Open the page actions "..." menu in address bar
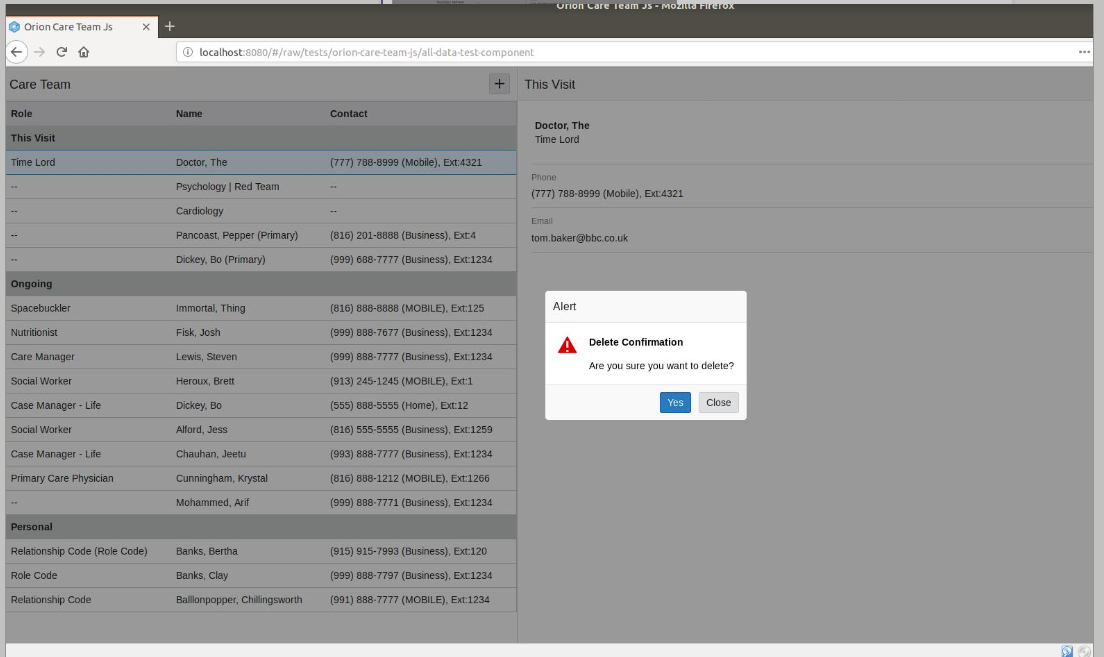This screenshot has height=657, width=1104. point(1083,52)
